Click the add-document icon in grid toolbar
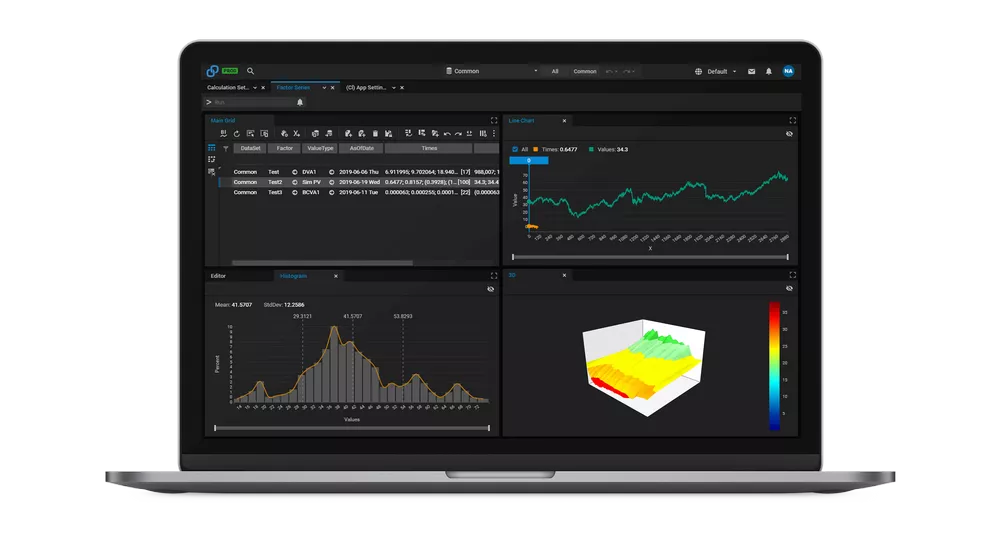This screenshot has width=1000, height=546. (x=348, y=134)
